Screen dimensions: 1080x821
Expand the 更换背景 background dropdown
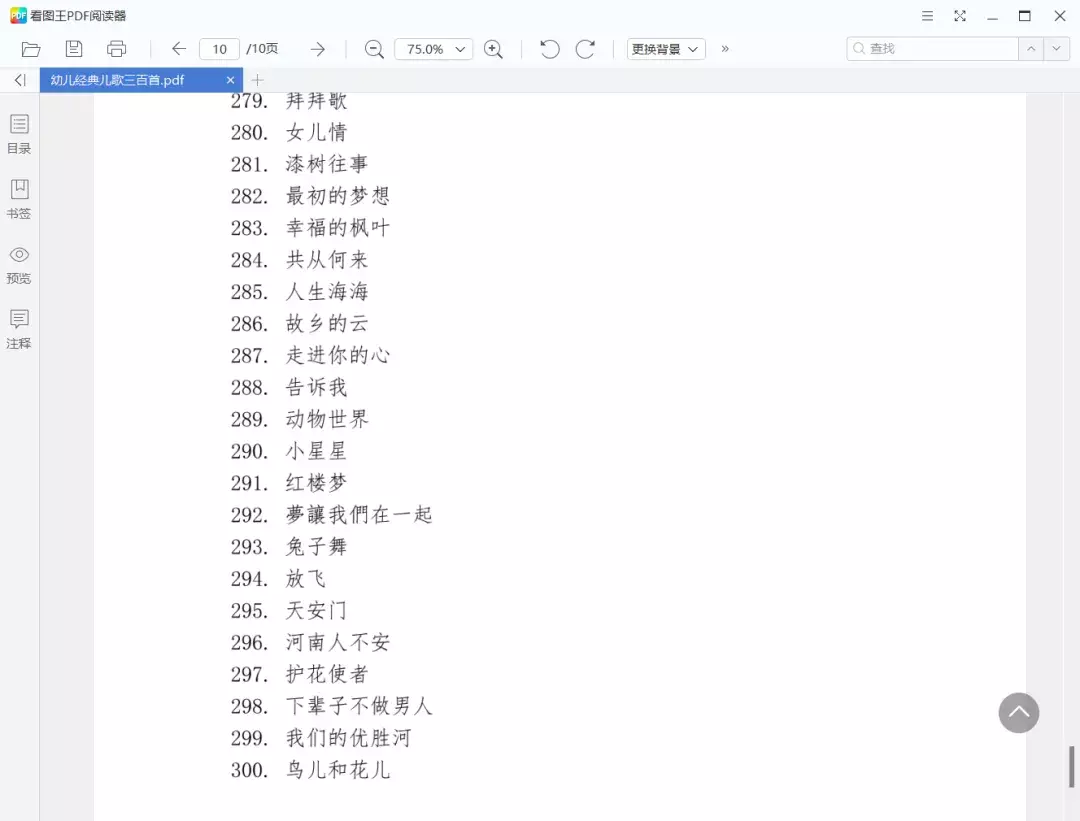pos(666,49)
